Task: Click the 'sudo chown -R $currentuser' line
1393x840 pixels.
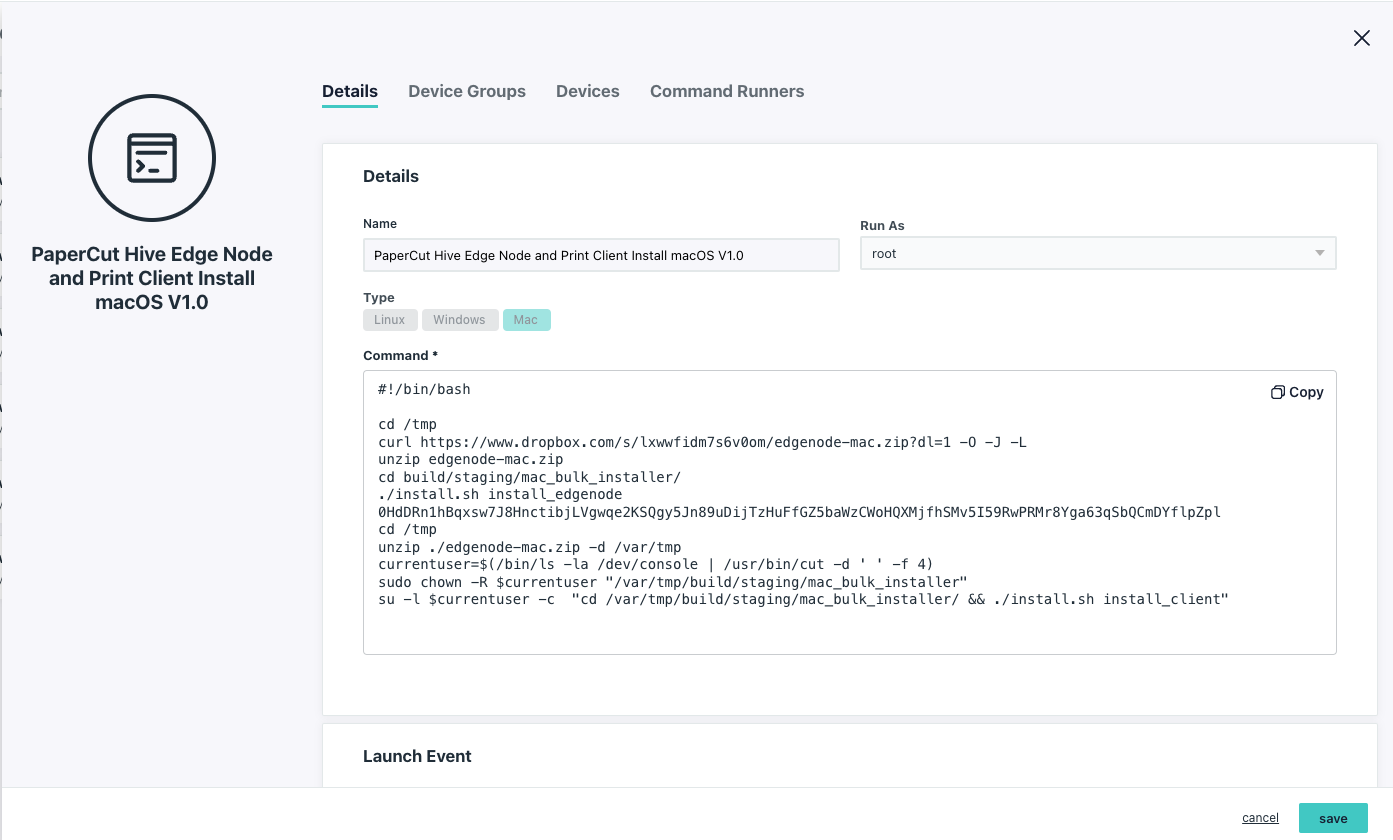Action: pyautogui.click(x=672, y=582)
